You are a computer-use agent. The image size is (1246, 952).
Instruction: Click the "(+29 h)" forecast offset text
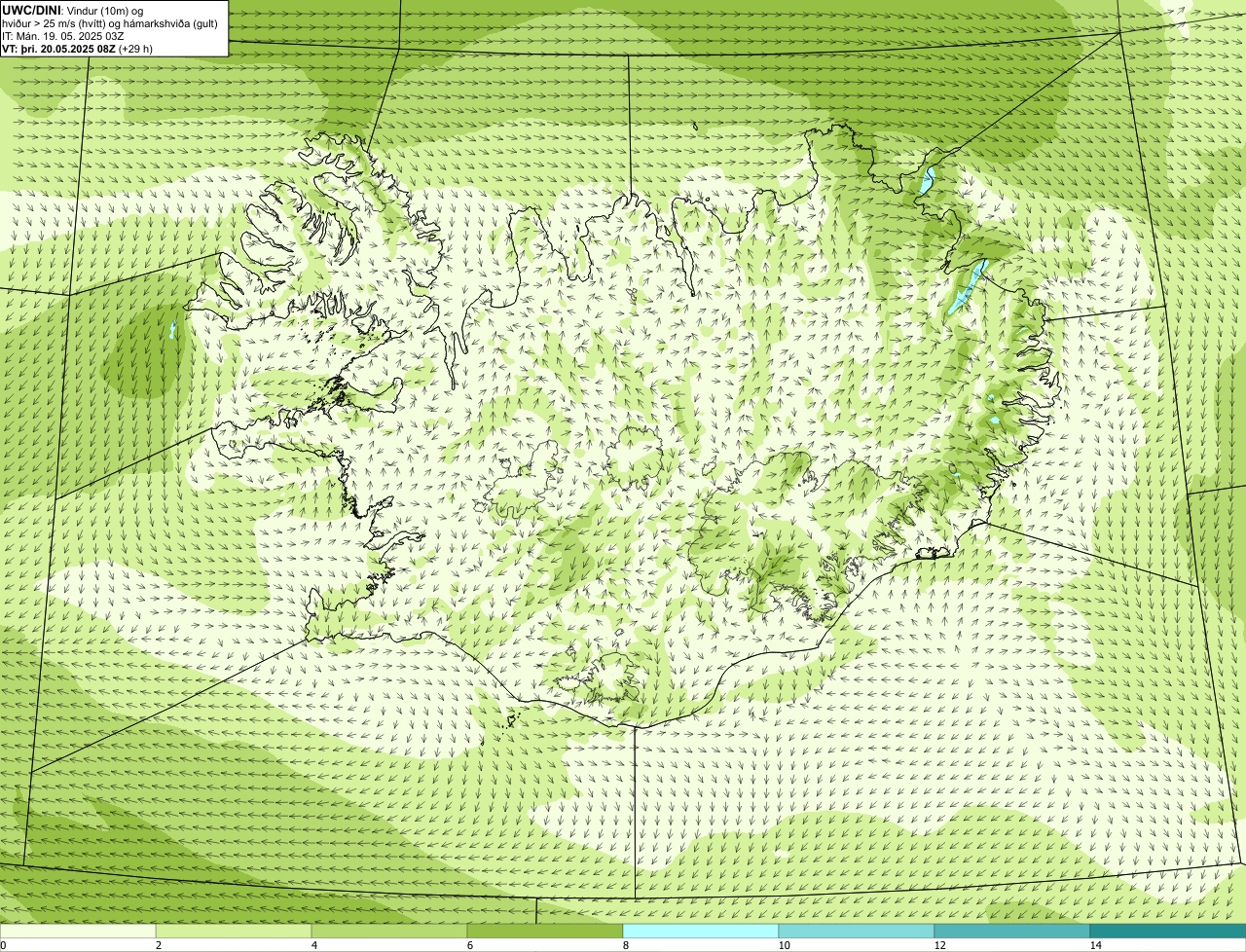[x=135, y=49]
